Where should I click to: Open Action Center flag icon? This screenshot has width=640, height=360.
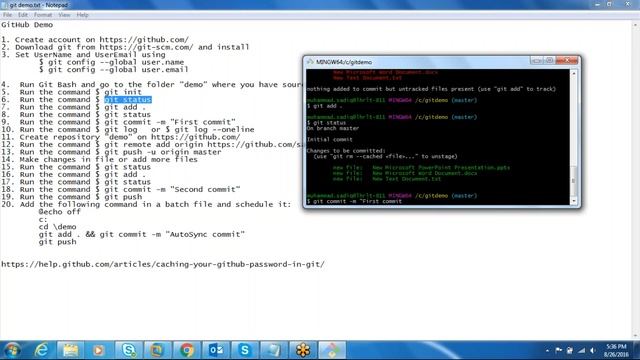pyautogui.click(x=558, y=350)
